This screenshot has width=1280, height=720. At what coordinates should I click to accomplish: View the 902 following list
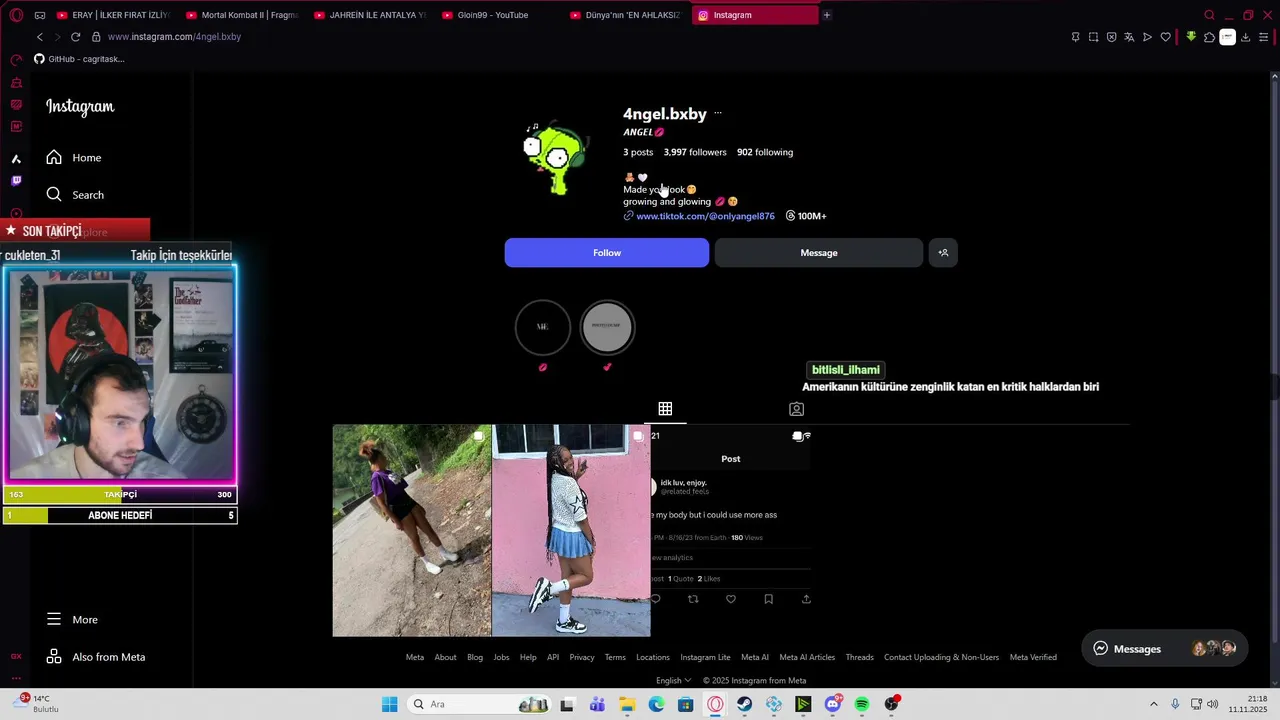(x=765, y=152)
